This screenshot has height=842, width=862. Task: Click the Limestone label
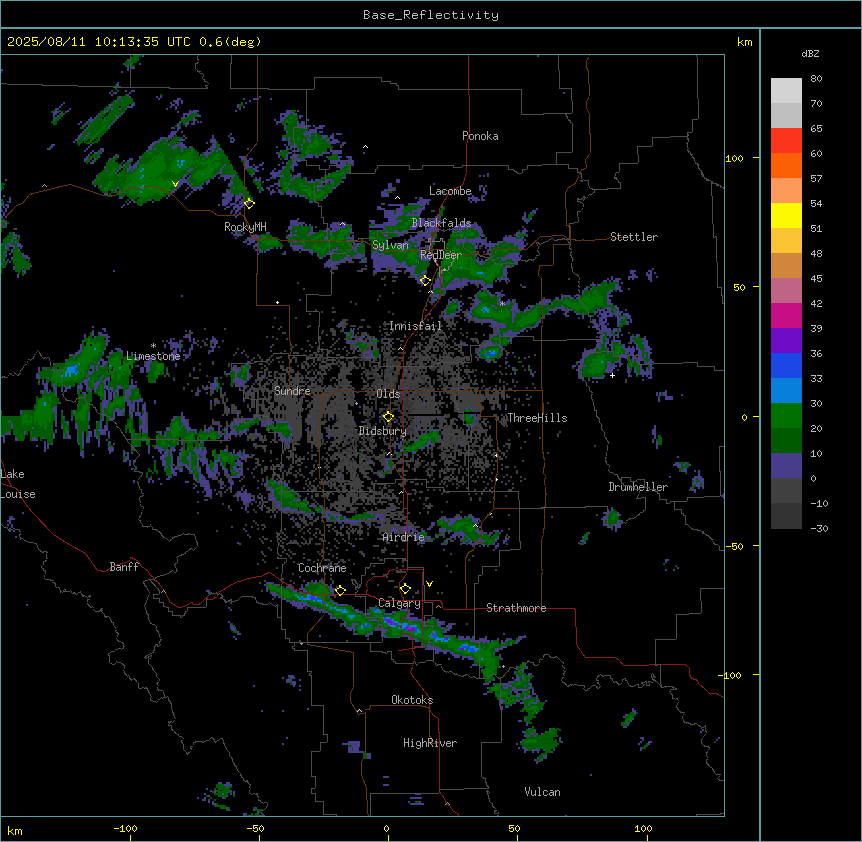click(153, 356)
